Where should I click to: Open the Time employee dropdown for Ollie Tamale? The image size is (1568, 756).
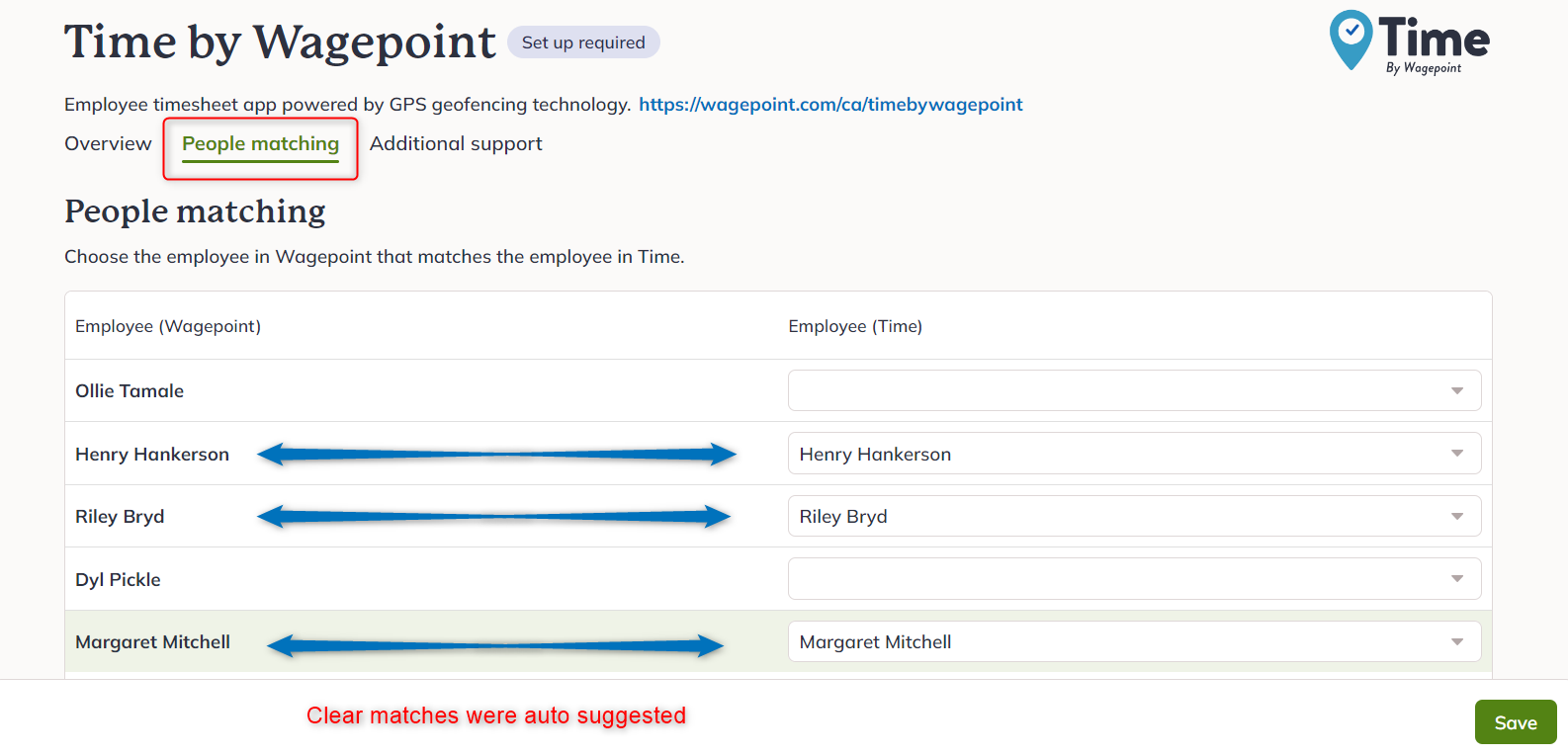pyautogui.click(x=1134, y=390)
